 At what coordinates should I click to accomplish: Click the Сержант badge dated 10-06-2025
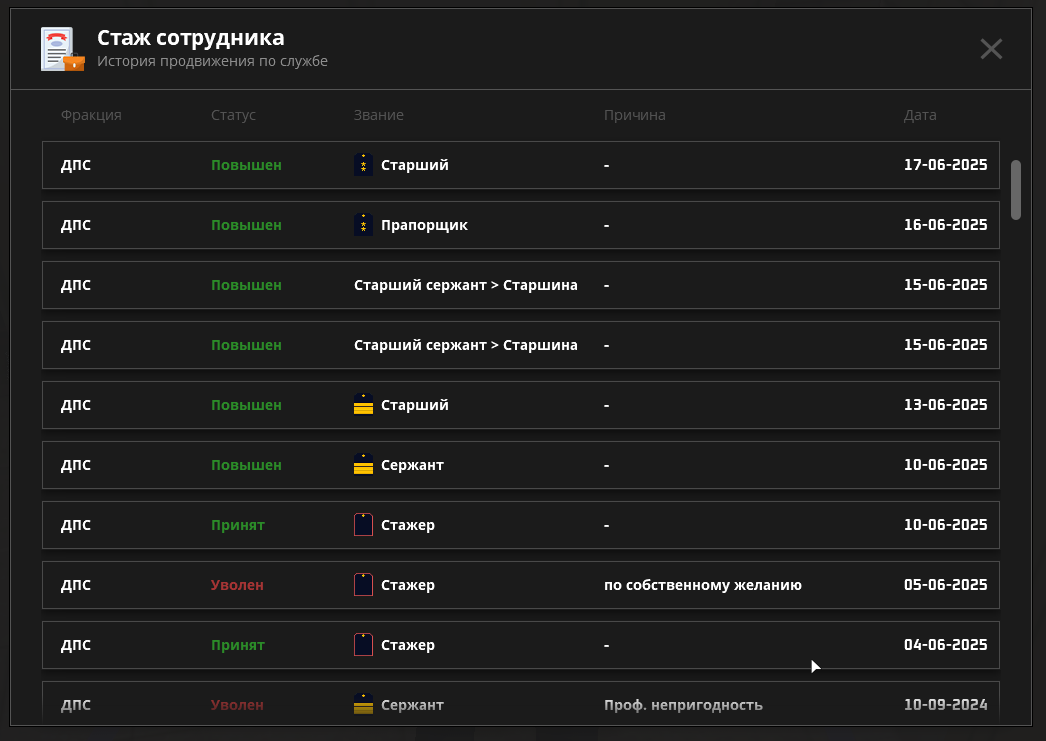(364, 465)
